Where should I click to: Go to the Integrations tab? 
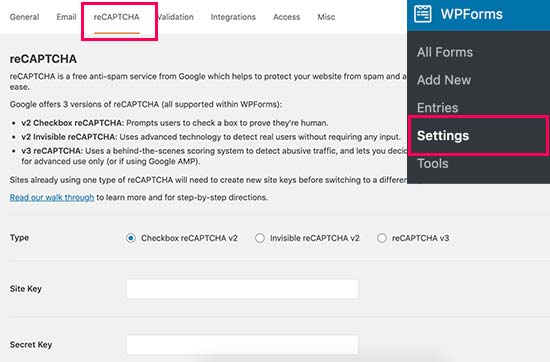click(x=233, y=17)
